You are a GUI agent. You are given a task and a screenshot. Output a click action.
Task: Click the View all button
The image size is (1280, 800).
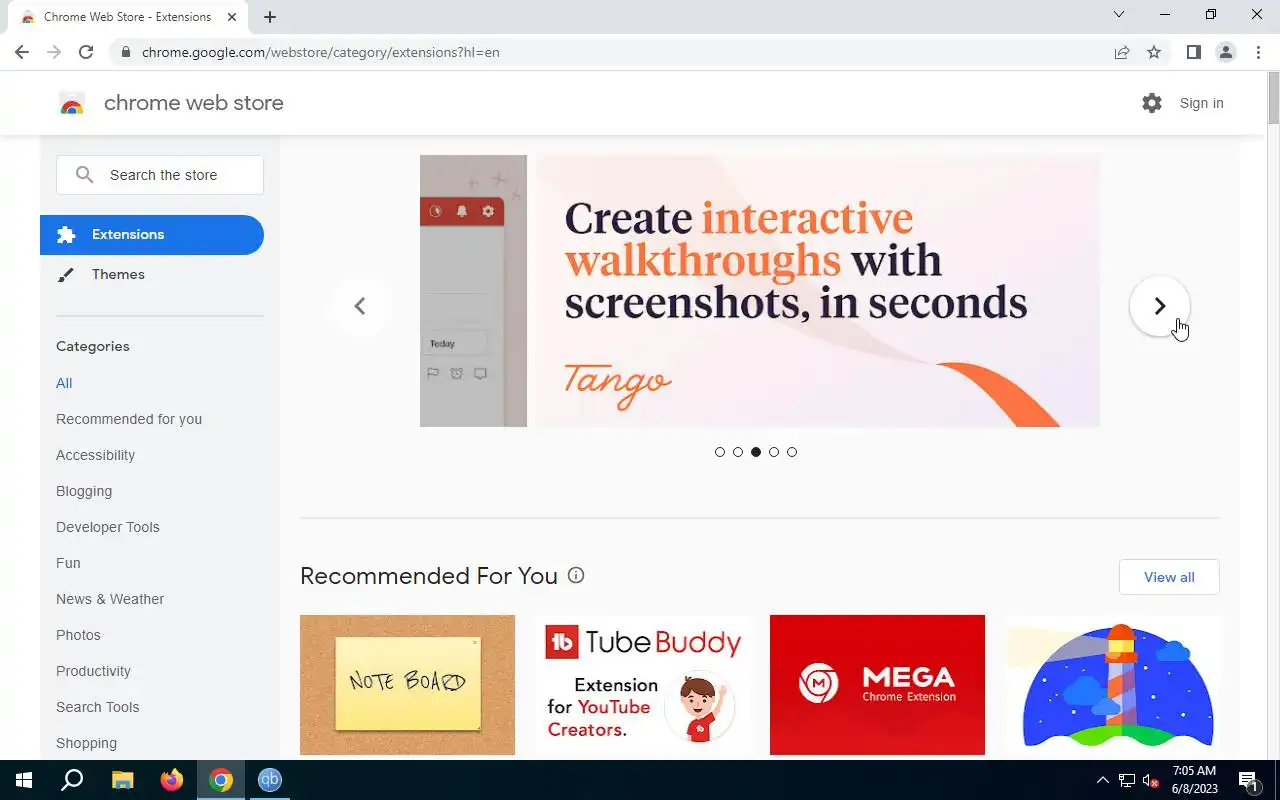pos(1169,577)
